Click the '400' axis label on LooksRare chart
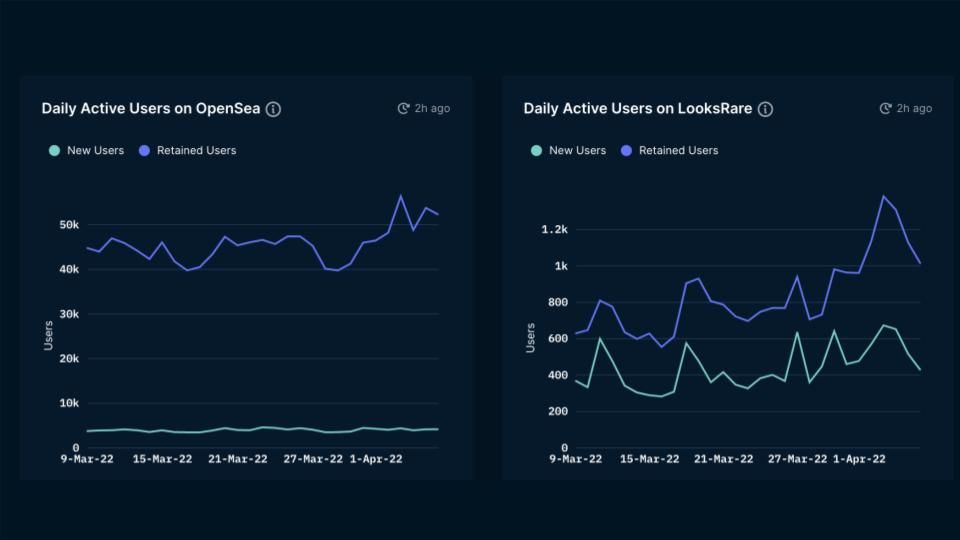The height and width of the screenshot is (540, 960). pyautogui.click(x=558, y=375)
